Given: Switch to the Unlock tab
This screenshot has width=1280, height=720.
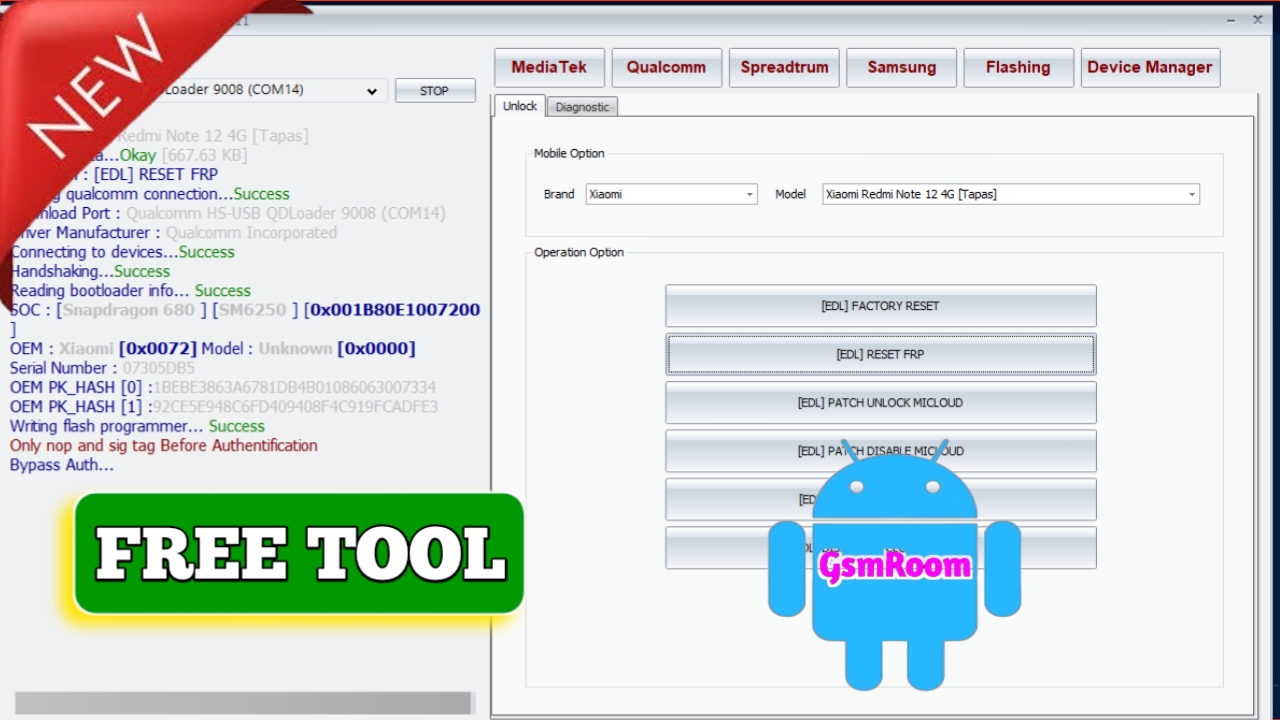Looking at the screenshot, I should tap(519, 106).
